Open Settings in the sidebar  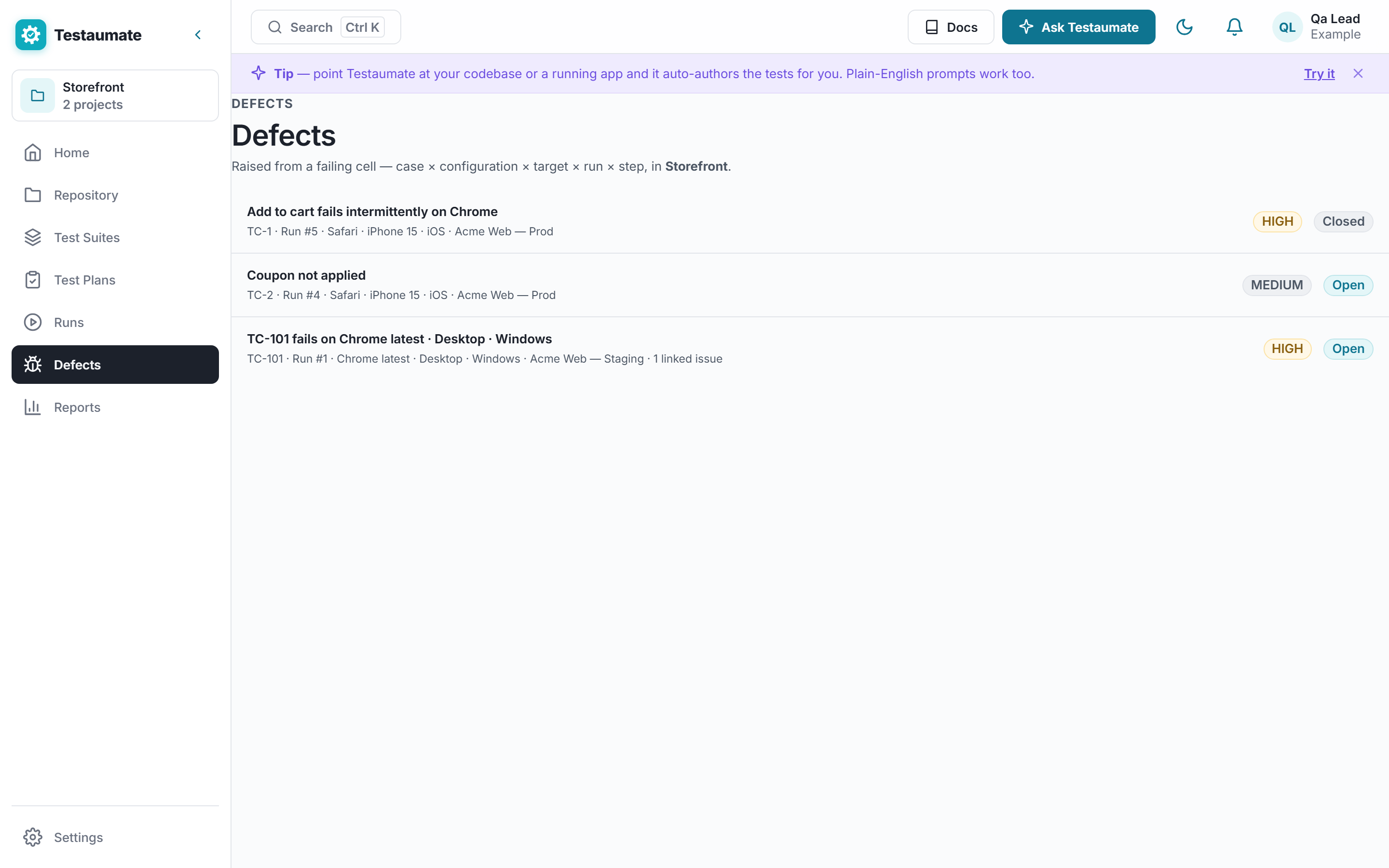(x=115, y=837)
